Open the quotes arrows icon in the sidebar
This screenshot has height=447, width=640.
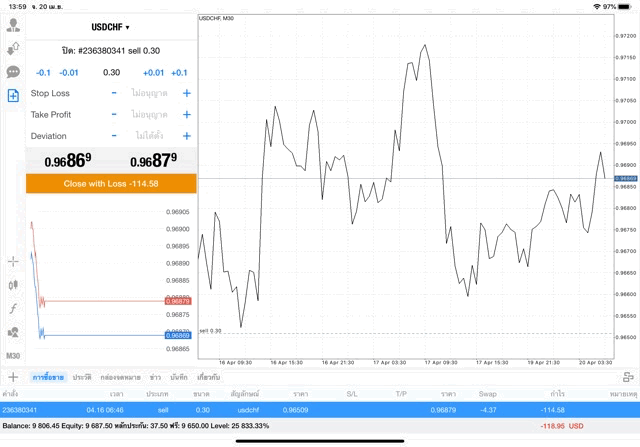tap(13, 48)
